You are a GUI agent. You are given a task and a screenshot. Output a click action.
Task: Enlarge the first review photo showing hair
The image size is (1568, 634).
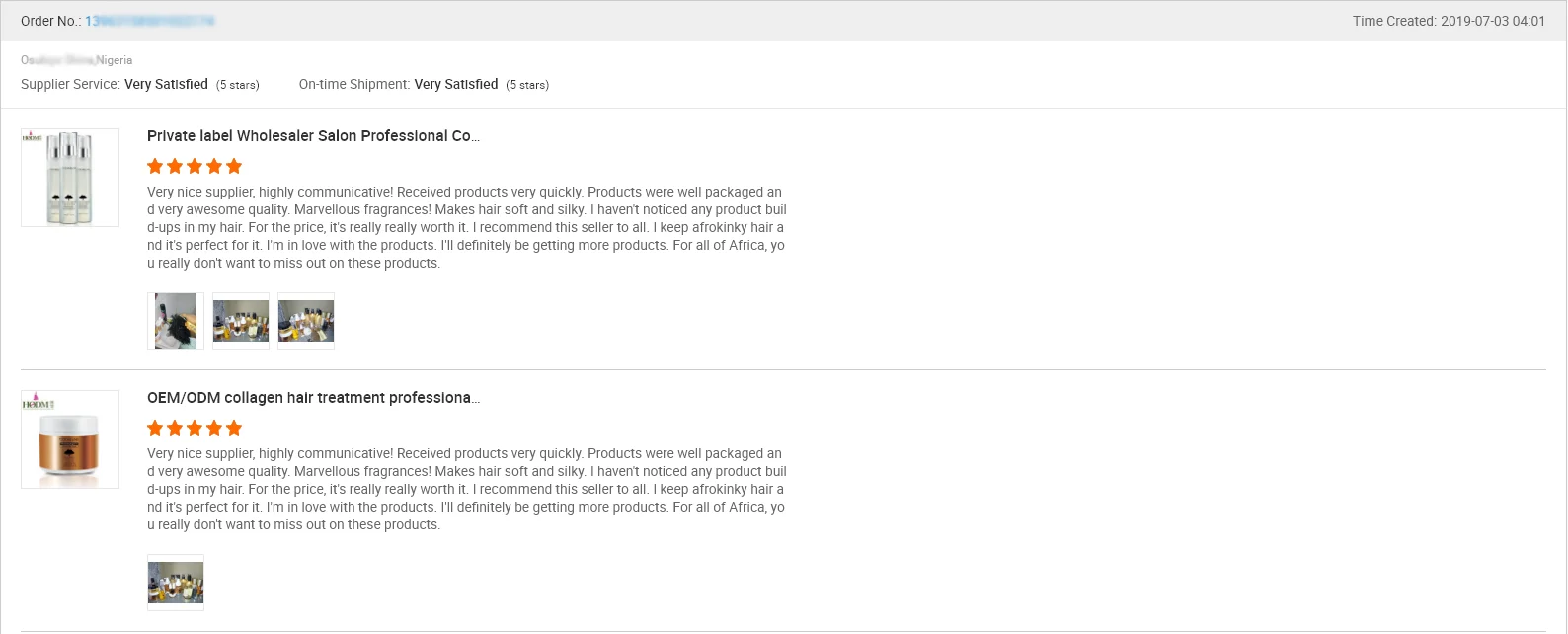pos(176,321)
